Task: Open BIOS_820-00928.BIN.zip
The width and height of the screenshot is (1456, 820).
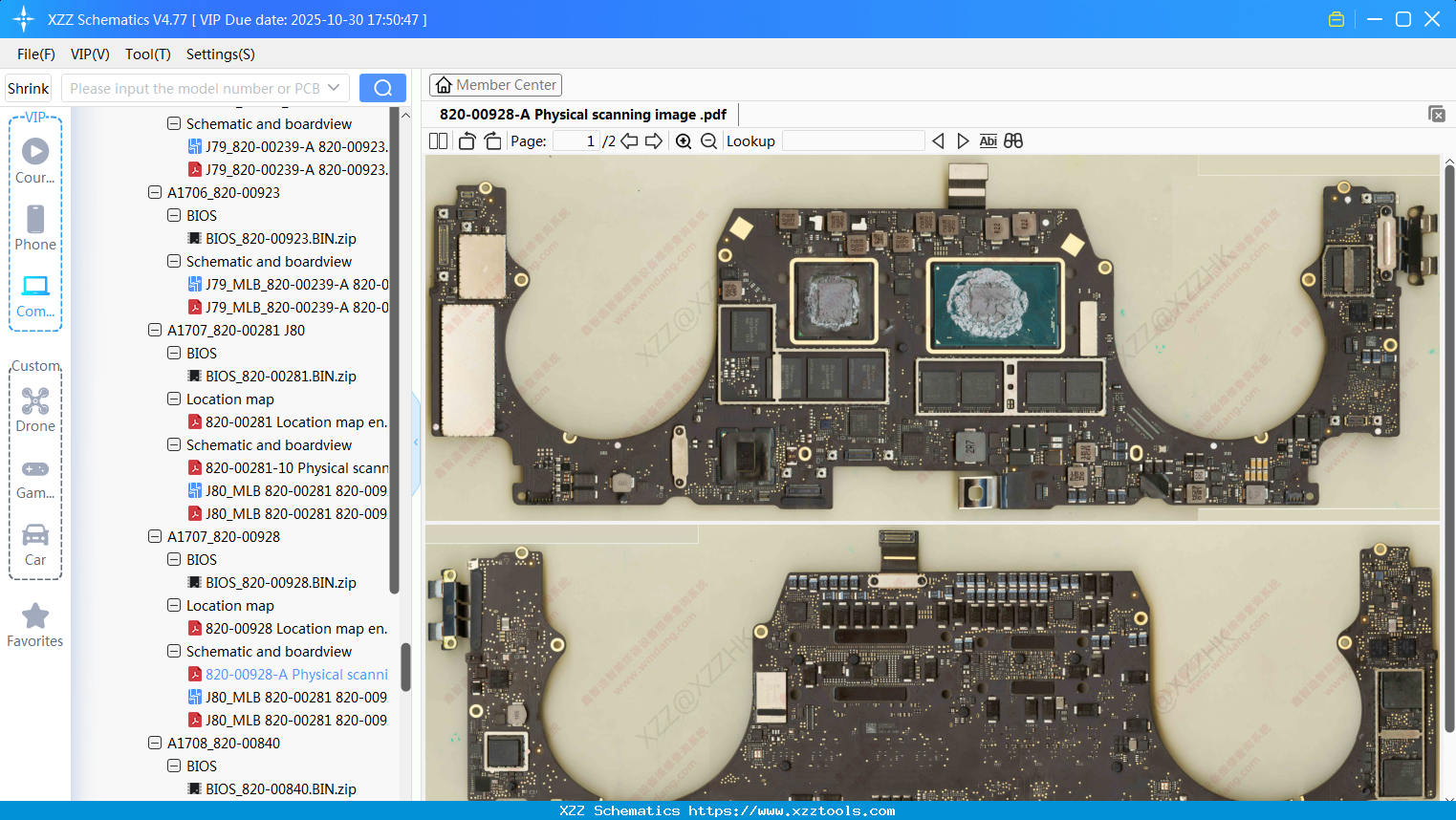Action: (281, 583)
